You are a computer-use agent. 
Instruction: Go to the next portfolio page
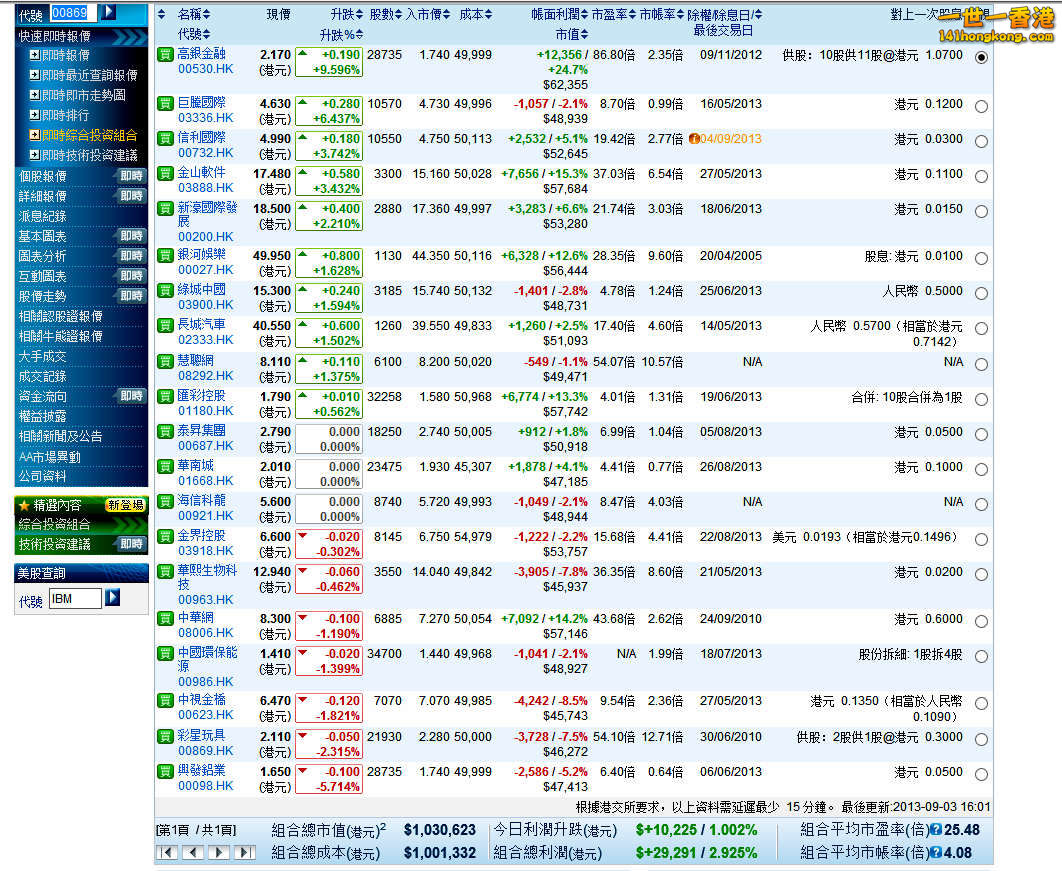[219, 853]
